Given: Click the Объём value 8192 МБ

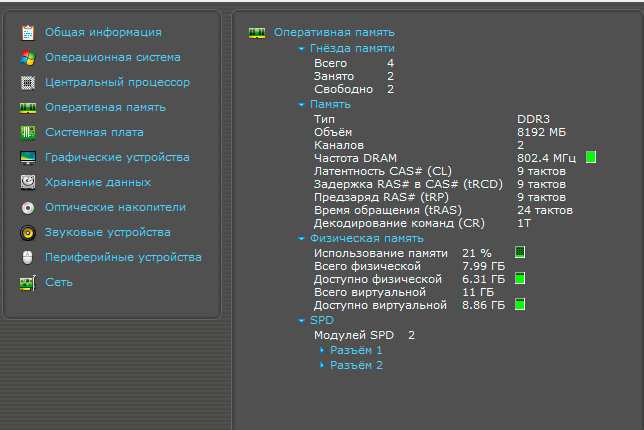Looking at the screenshot, I should [x=541, y=132].
